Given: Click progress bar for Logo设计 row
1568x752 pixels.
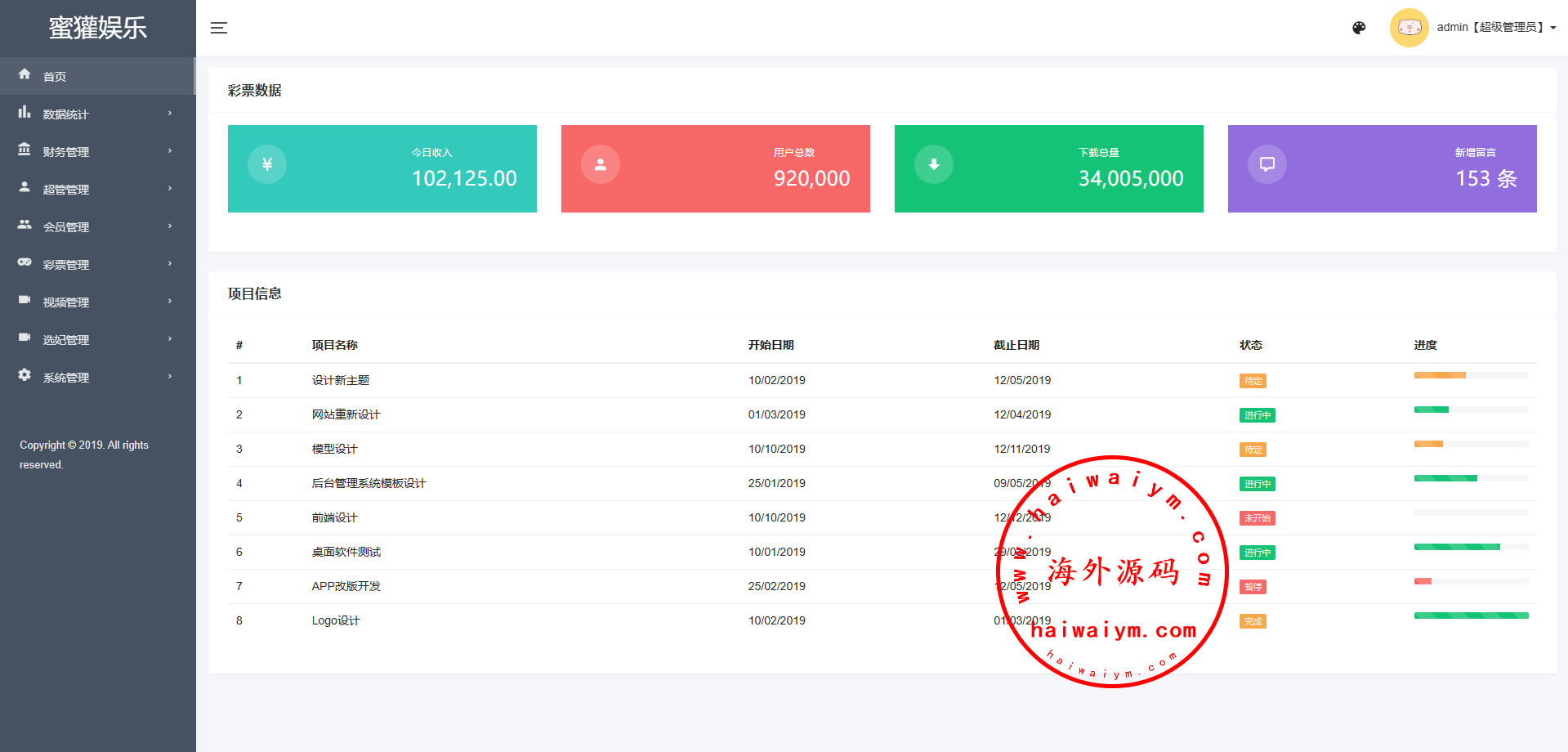Looking at the screenshot, I should [x=1471, y=615].
